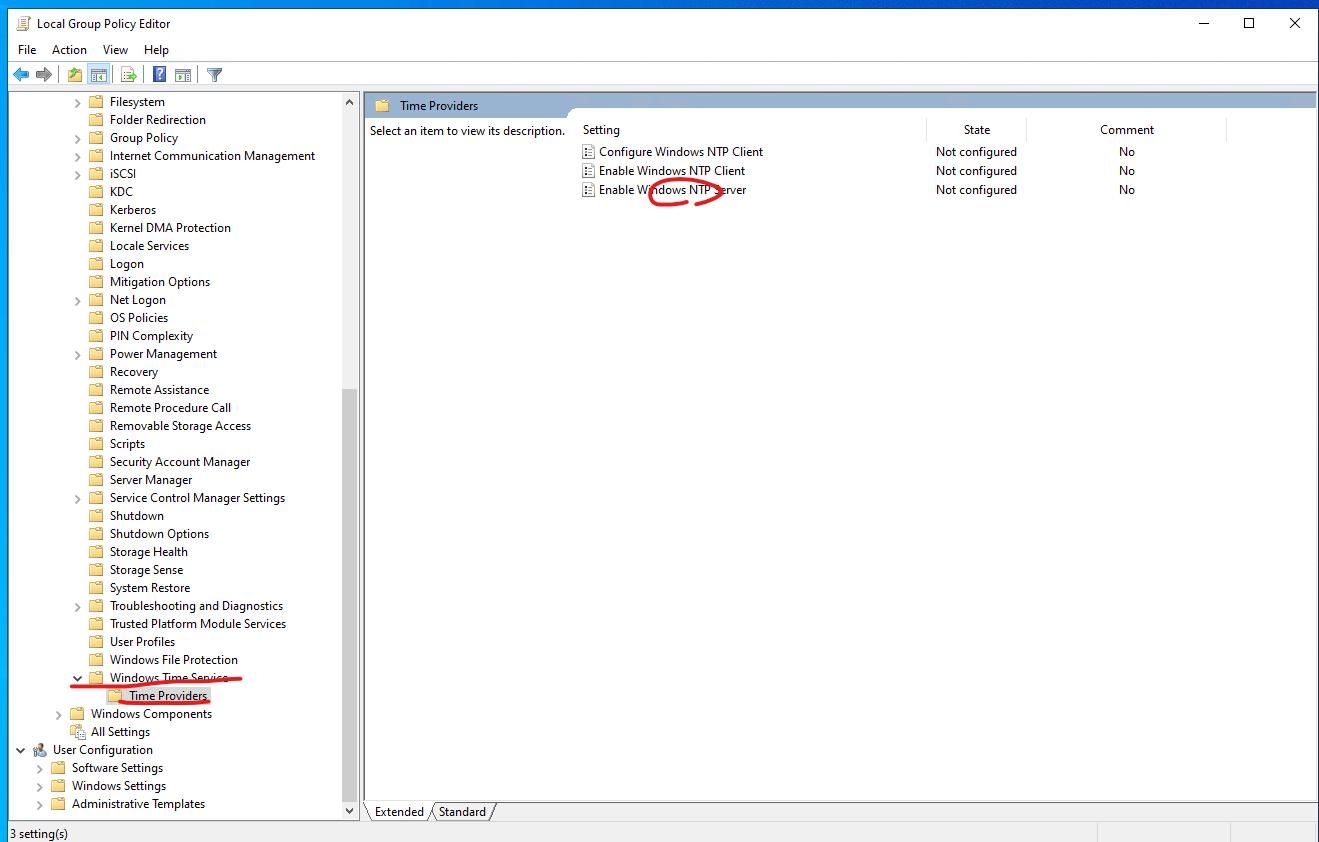Viewport: 1319px width, 842px height.
Task: Click the User Configuration node icon
Action: click(40, 750)
